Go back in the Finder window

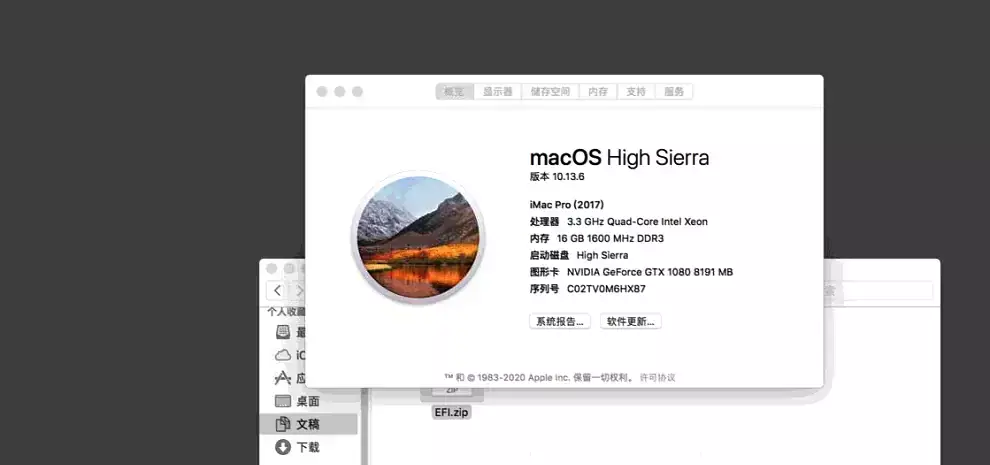[278, 291]
